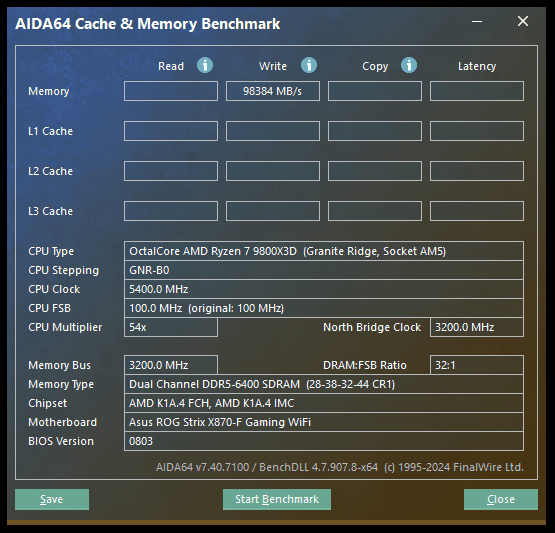Click the L1 Cache Read result box
The width and height of the screenshot is (555, 533).
click(171, 131)
